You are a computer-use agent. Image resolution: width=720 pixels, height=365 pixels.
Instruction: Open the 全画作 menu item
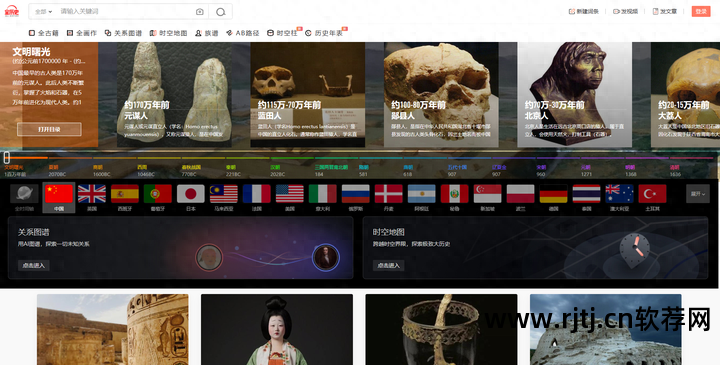click(x=82, y=33)
